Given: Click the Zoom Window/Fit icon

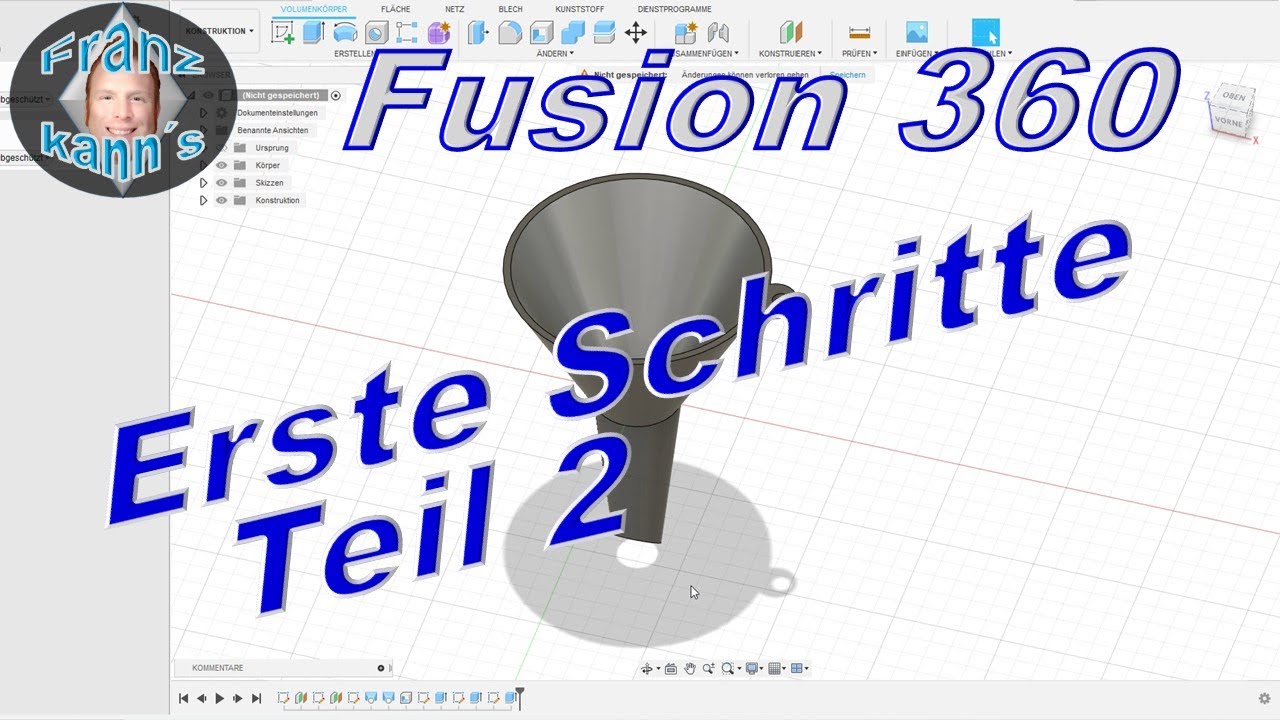Looking at the screenshot, I should (x=729, y=668).
